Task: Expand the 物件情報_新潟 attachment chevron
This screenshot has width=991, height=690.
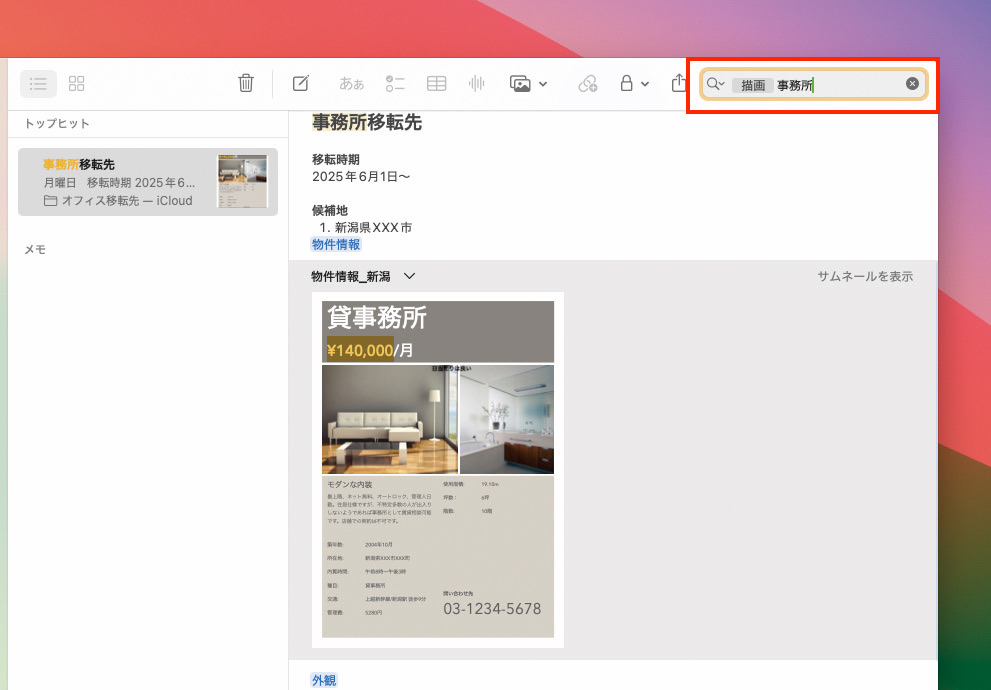Action: click(x=410, y=276)
